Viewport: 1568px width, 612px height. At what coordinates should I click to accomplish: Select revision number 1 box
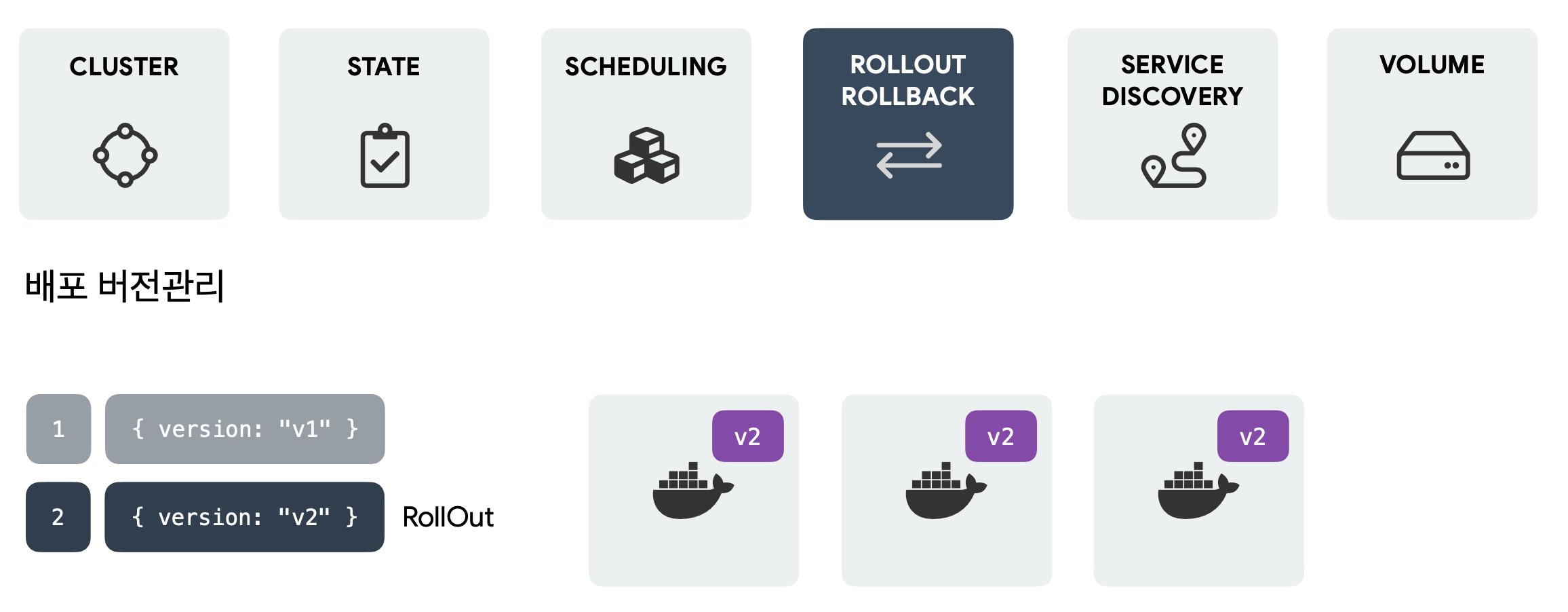pyautogui.click(x=58, y=429)
